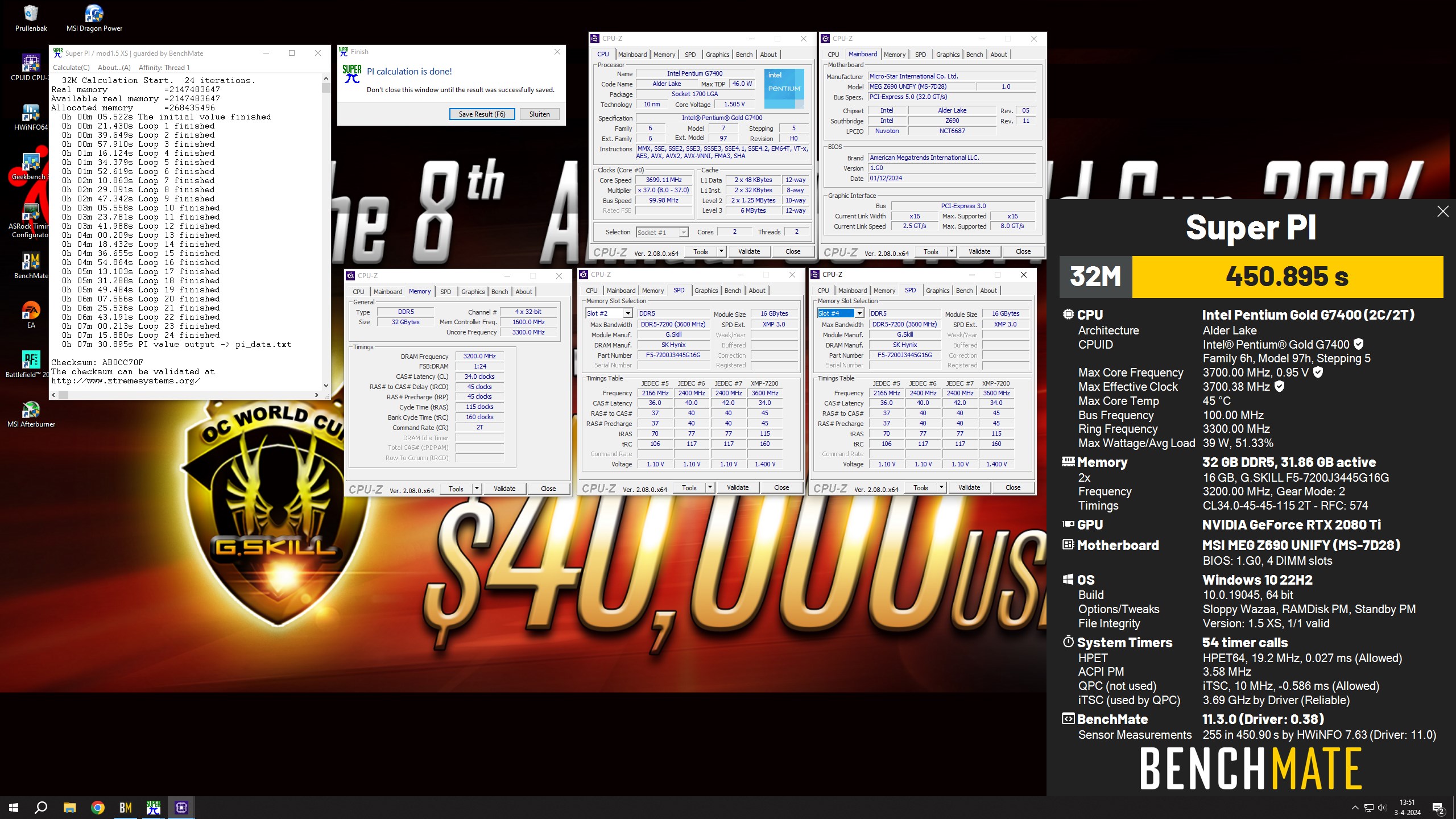Click Core Speed value 3699.11 MHz
Image resolution: width=1456 pixels, height=819 pixels.
[x=664, y=180]
